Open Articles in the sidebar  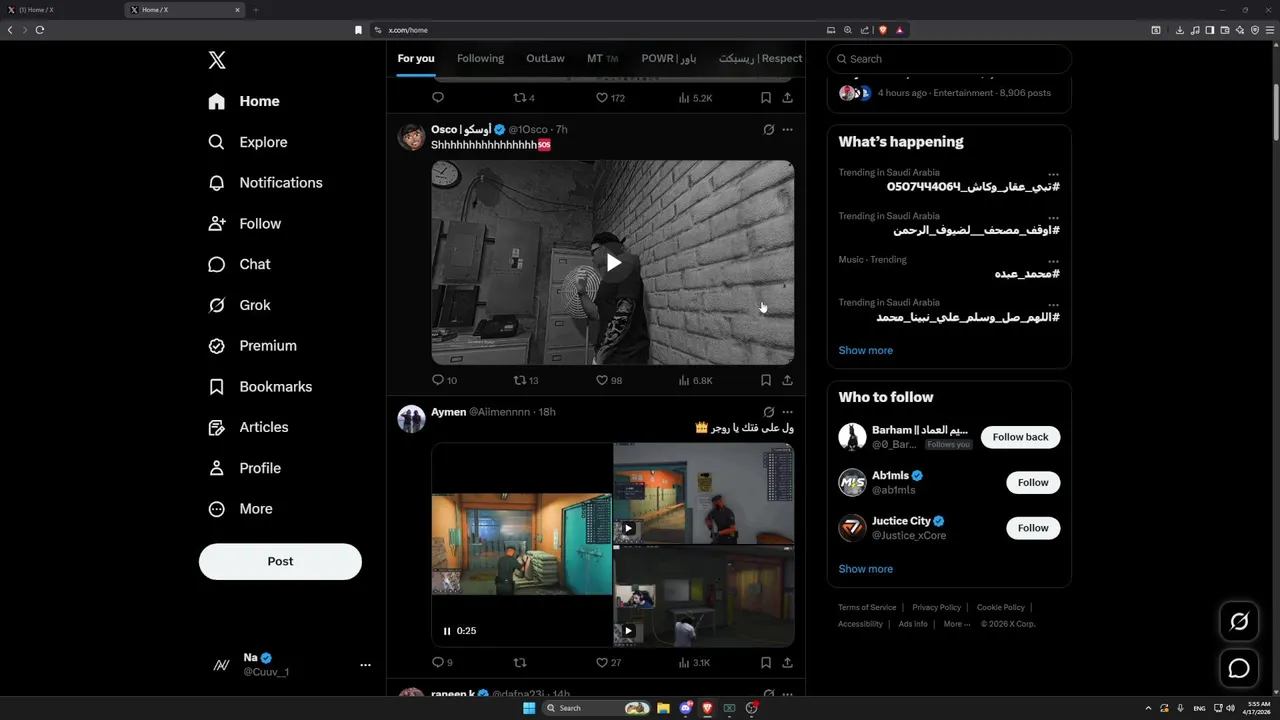click(249, 427)
